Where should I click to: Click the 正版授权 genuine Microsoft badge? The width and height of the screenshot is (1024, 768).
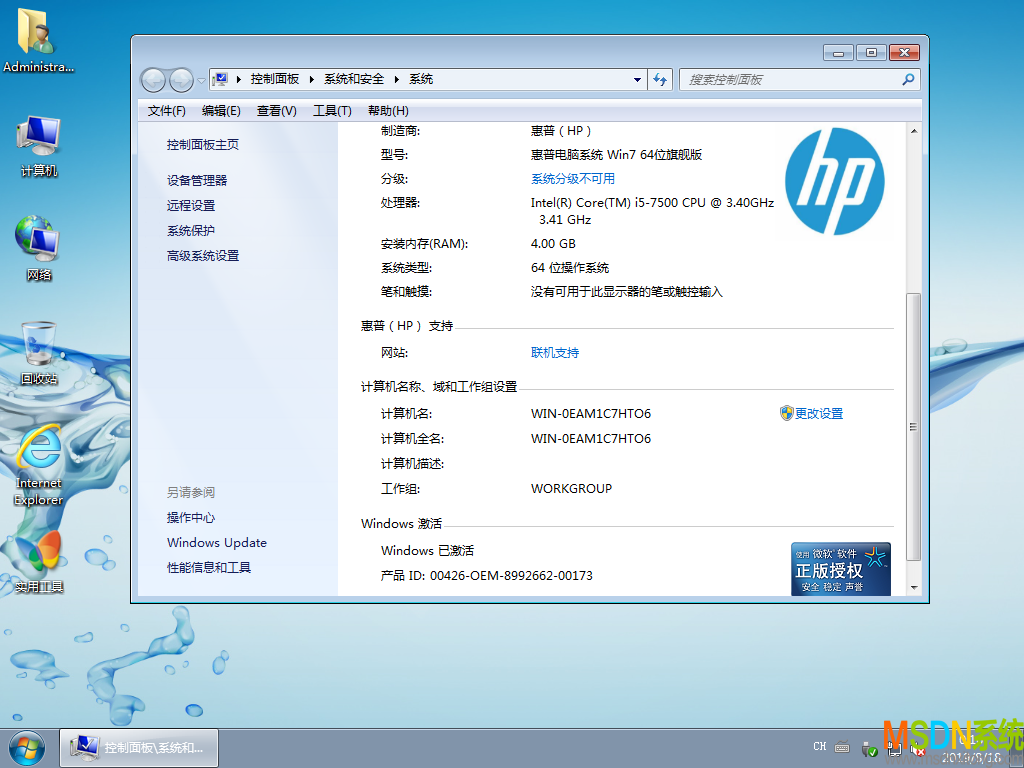pos(840,568)
